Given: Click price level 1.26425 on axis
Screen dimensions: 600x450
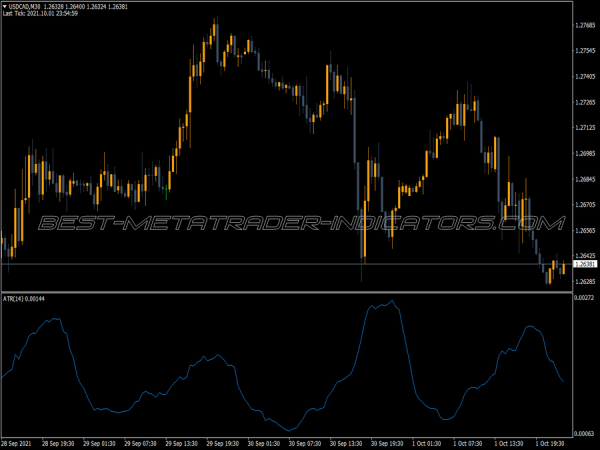Looking at the screenshot, I should pyautogui.click(x=585, y=256).
